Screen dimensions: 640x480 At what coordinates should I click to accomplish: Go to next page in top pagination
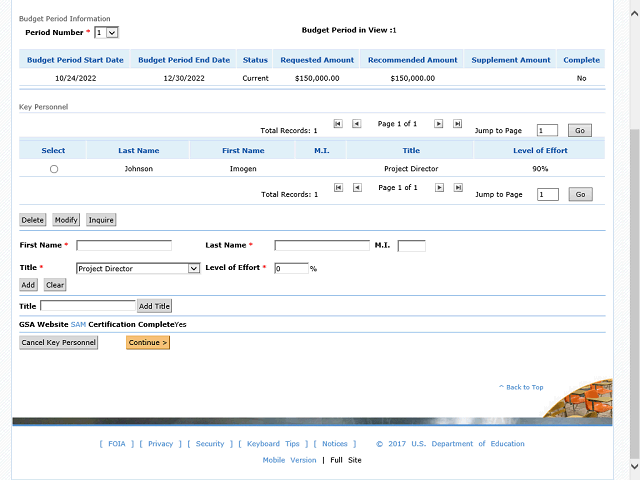[x=438, y=124]
